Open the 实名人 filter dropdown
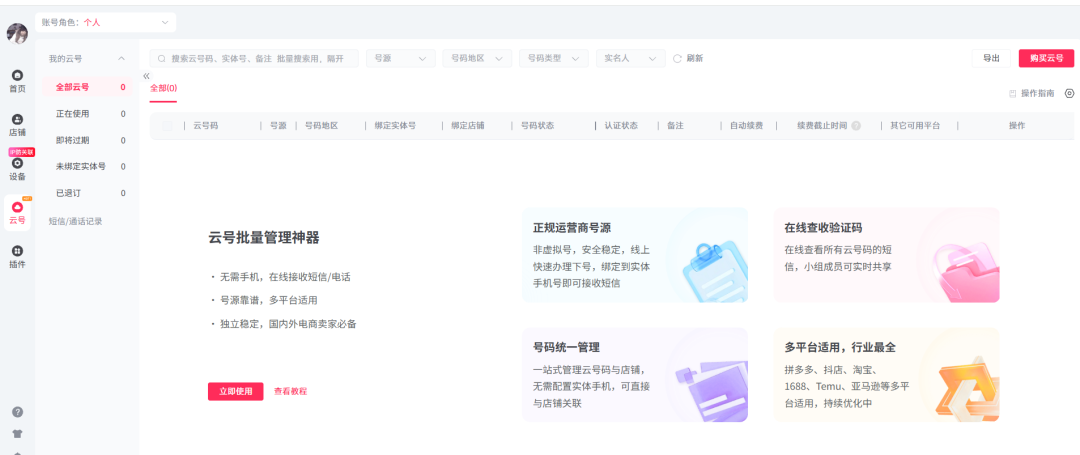 coord(631,59)
